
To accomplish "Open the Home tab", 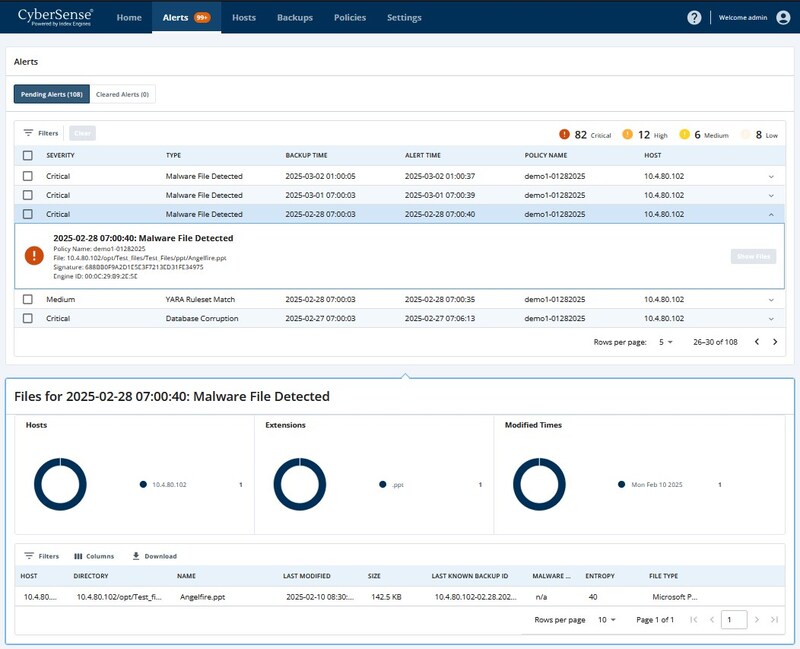I will pyautogui.click(x=129, y=17).
